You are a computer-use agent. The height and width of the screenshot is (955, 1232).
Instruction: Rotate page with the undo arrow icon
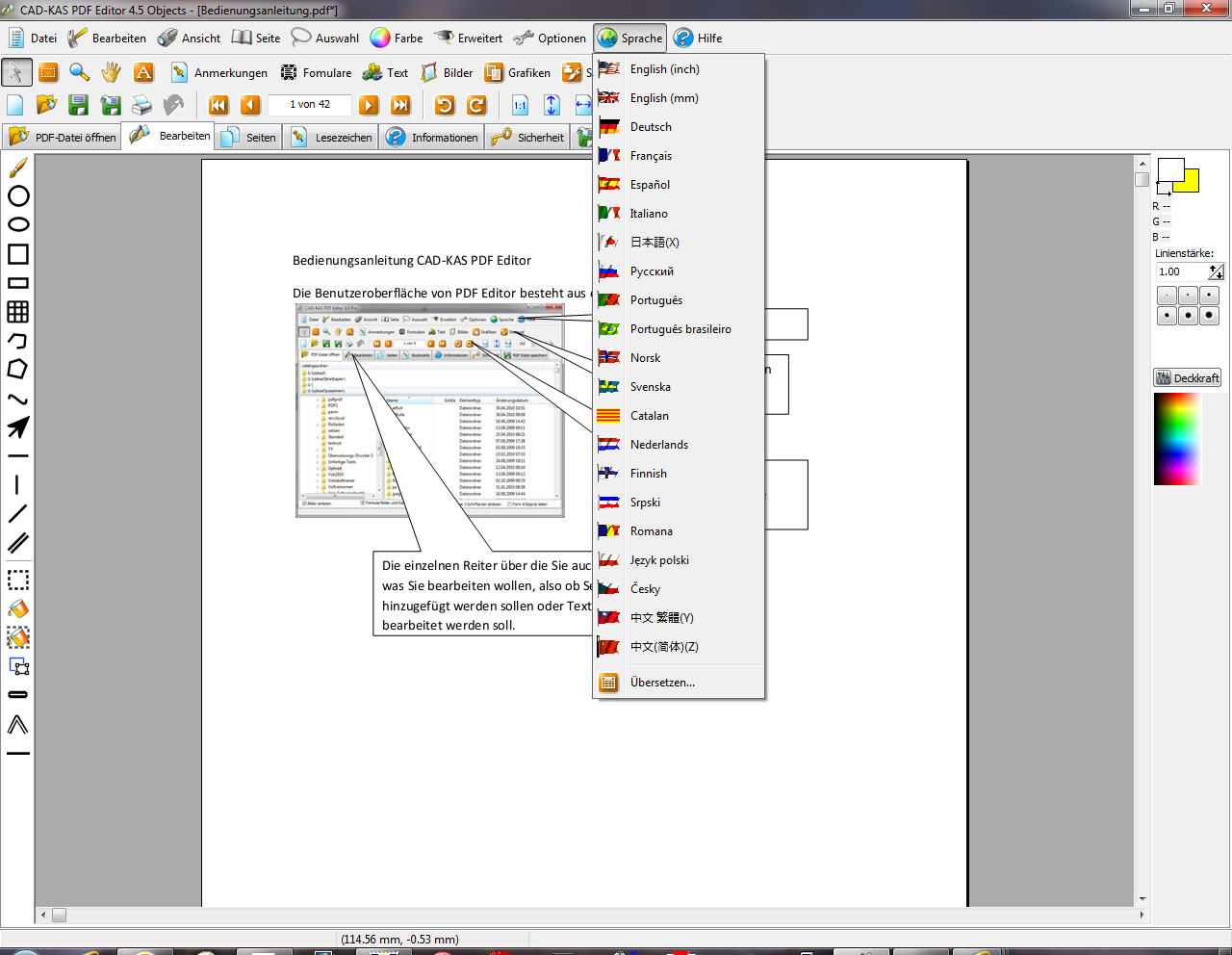pyautogui.click(x=445, y=105)
